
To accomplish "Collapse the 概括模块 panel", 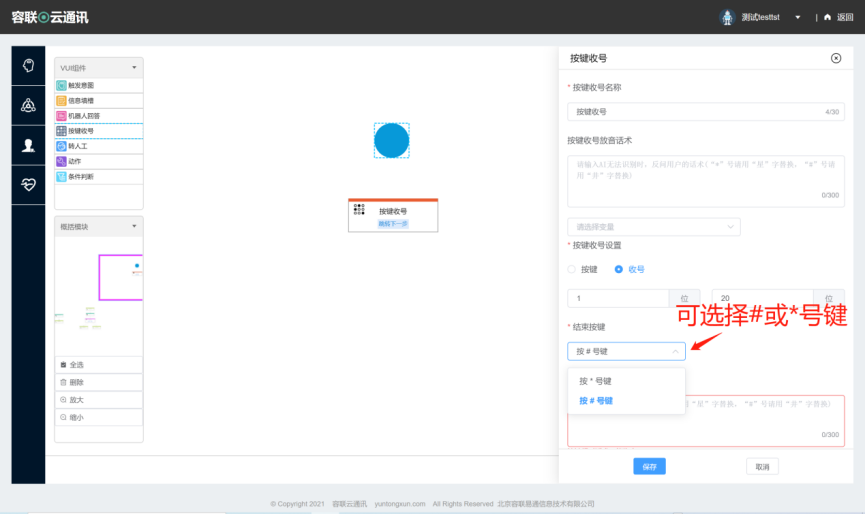I will point(134,226).
